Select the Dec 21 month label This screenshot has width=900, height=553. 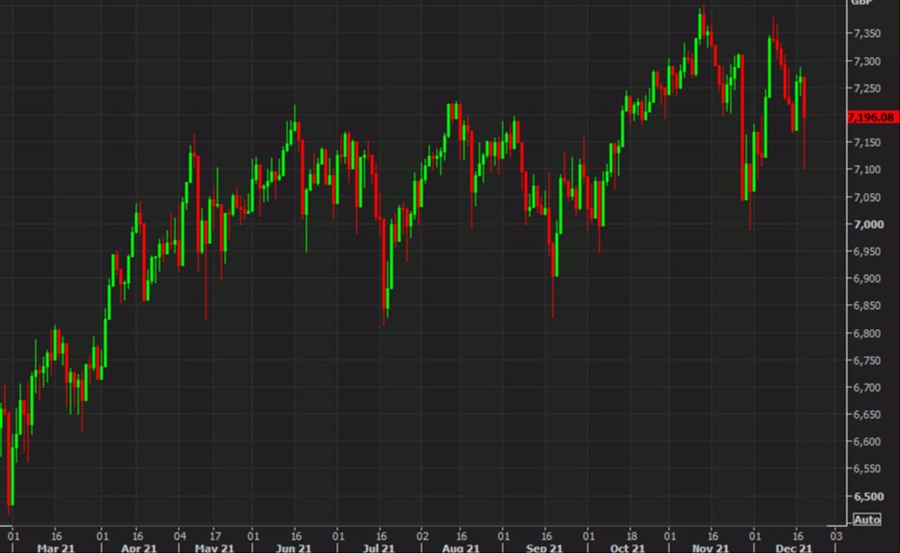pos(794,548)
